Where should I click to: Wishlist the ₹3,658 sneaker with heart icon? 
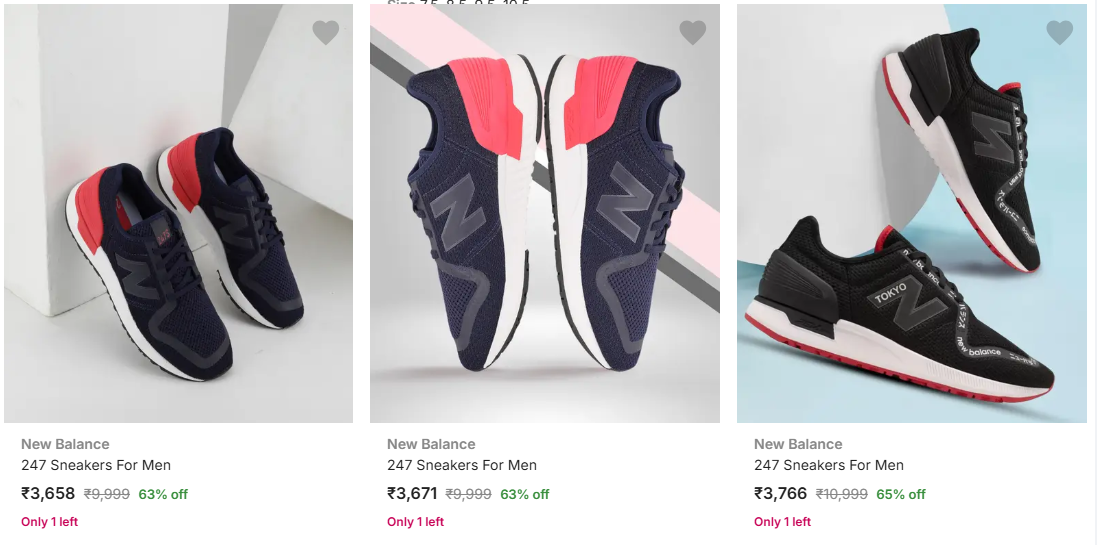coord(326,33)
